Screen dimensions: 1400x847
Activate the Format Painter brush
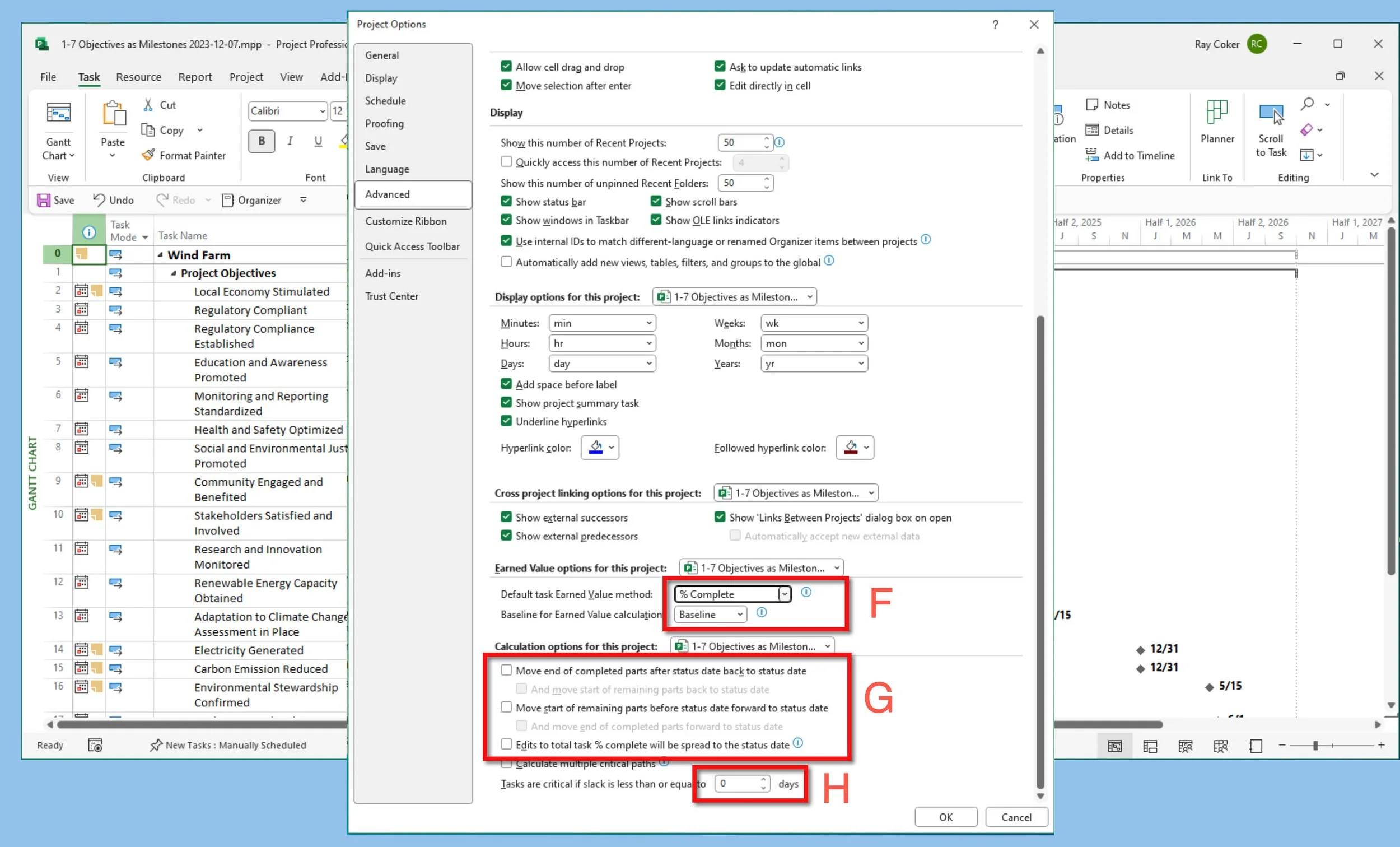pyautogui.click(x=148, y=155)
